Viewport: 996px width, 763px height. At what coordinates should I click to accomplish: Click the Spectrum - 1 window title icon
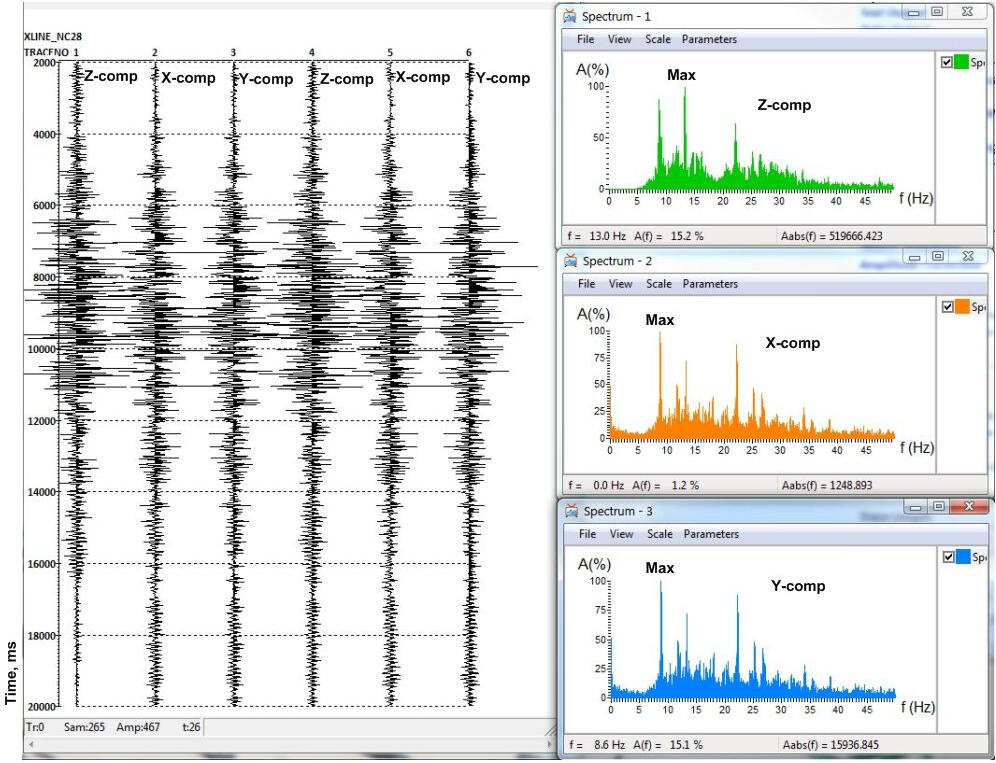570,16
